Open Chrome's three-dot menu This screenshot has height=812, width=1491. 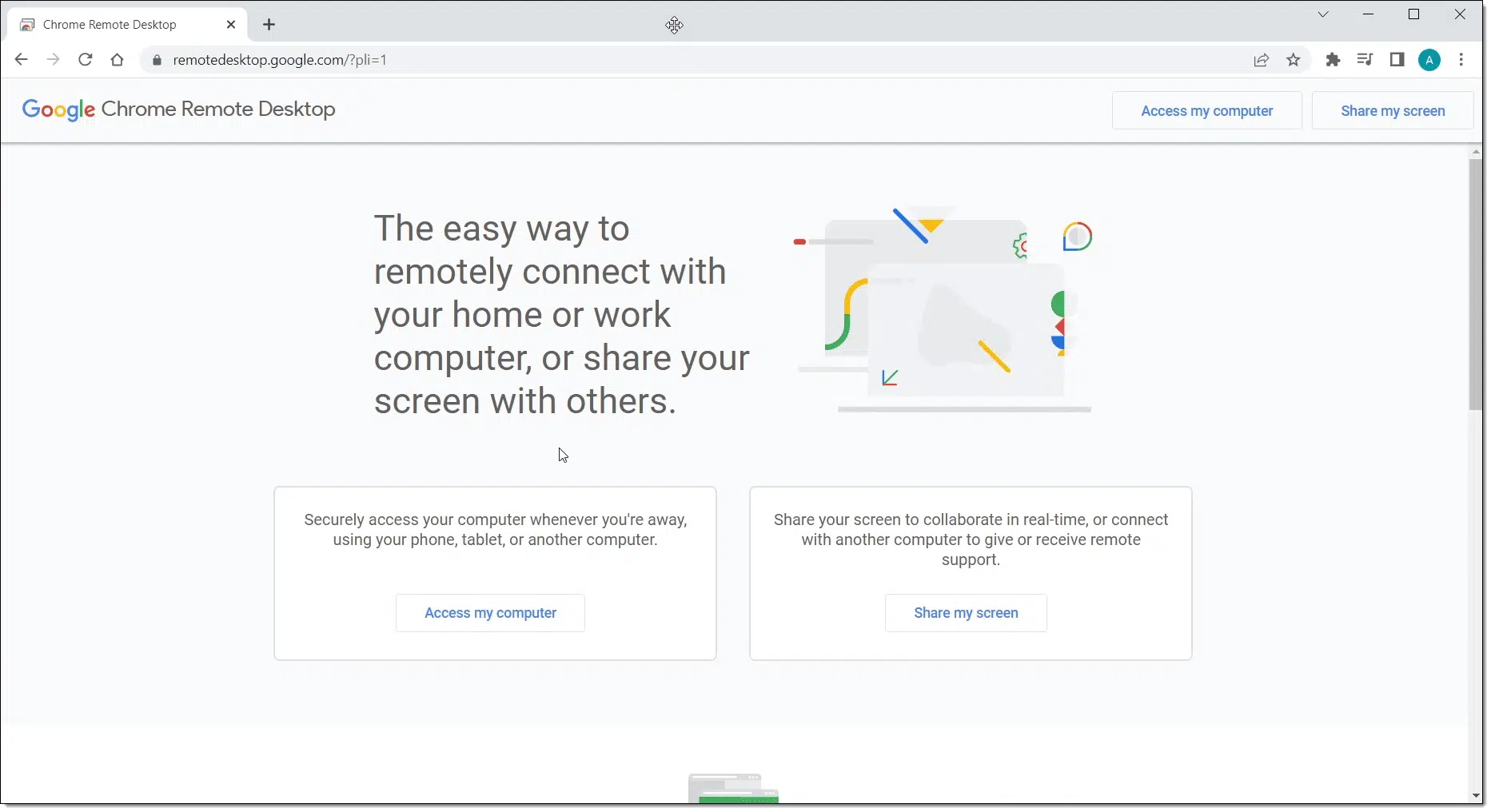click(x=1461, y=60)
